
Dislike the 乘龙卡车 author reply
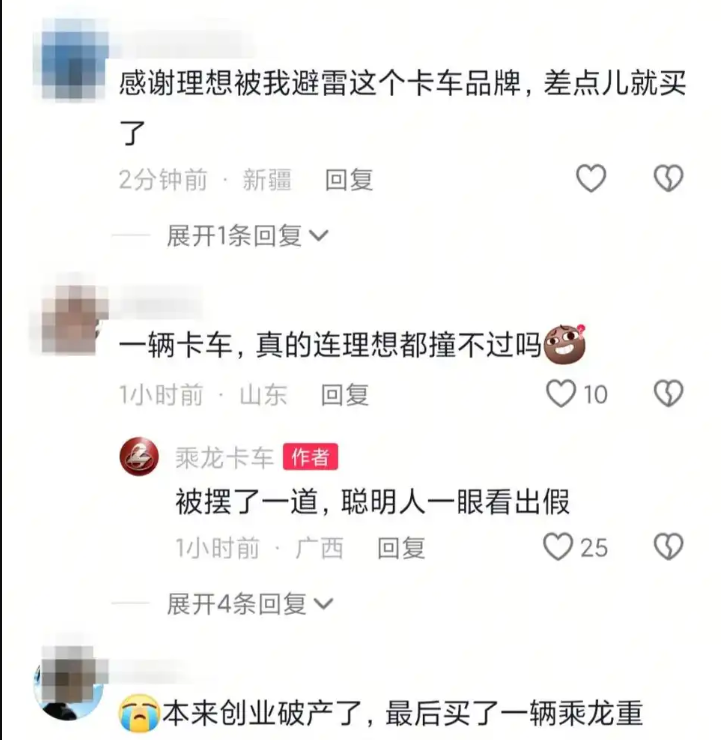[x=669, y=547]
